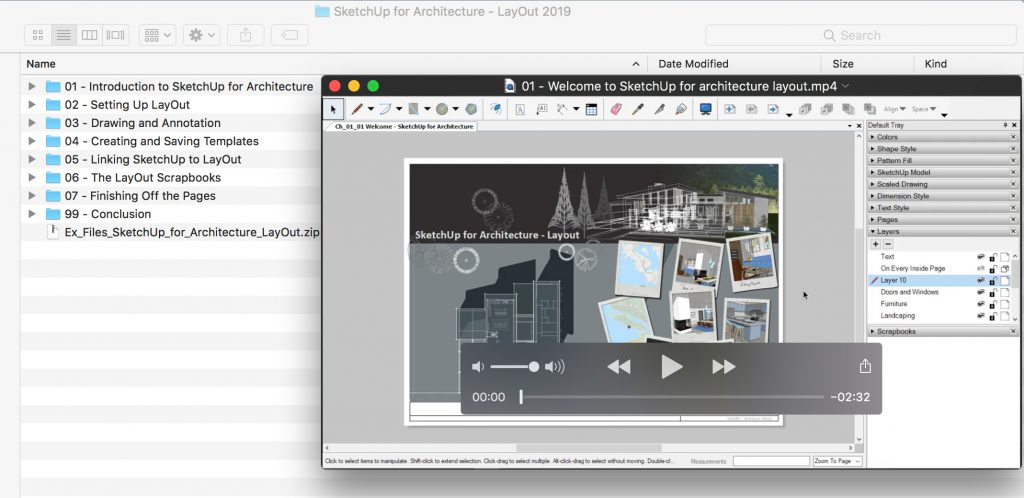This screenshot has height=498, width=1024.
Task: Select the Polygon shape tool
Action: click(x=471, y=109)
